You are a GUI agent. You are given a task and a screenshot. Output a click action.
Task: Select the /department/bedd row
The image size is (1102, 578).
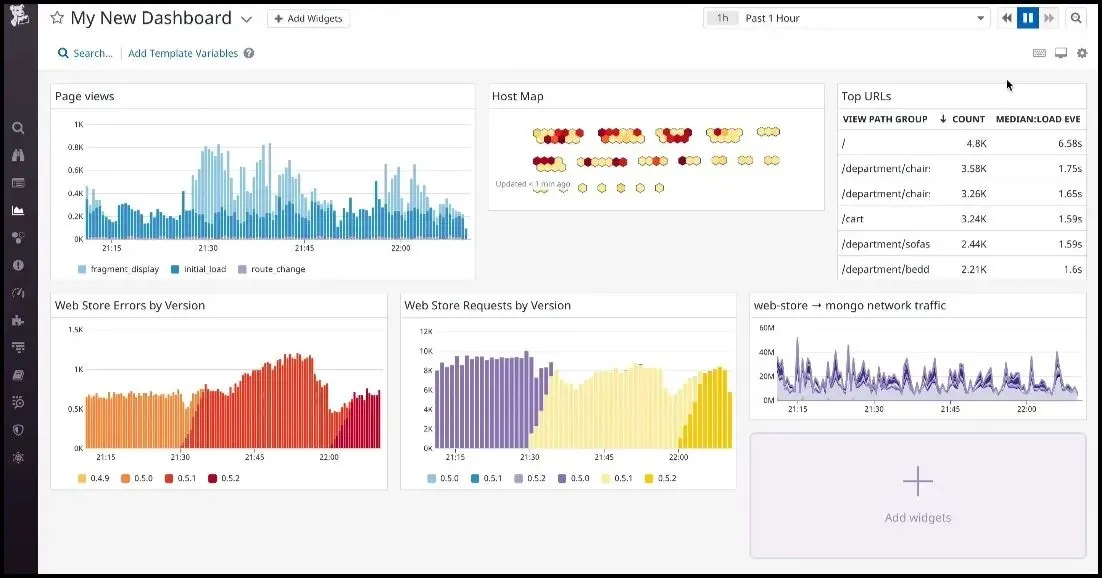coord(961,269)
